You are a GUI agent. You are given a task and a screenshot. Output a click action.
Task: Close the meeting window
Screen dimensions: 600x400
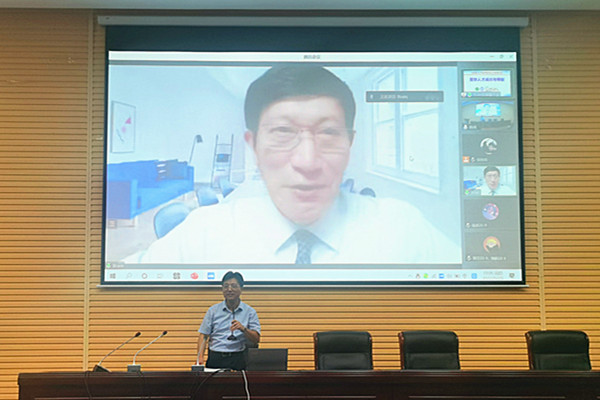pos(510,58)
